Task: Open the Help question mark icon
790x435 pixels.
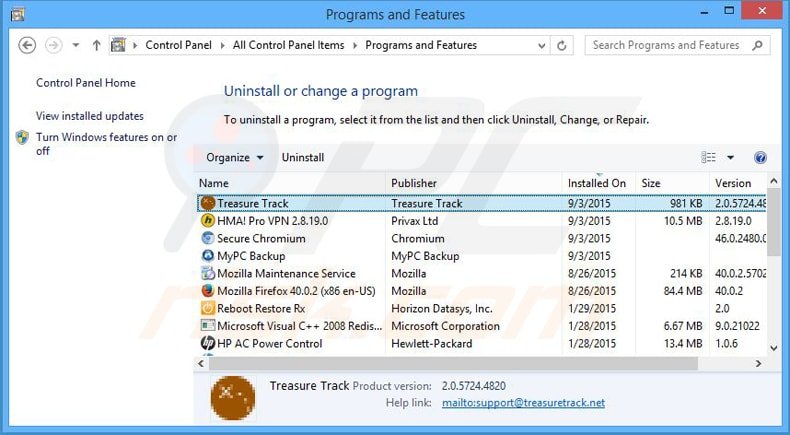Action: click(760, 158)
